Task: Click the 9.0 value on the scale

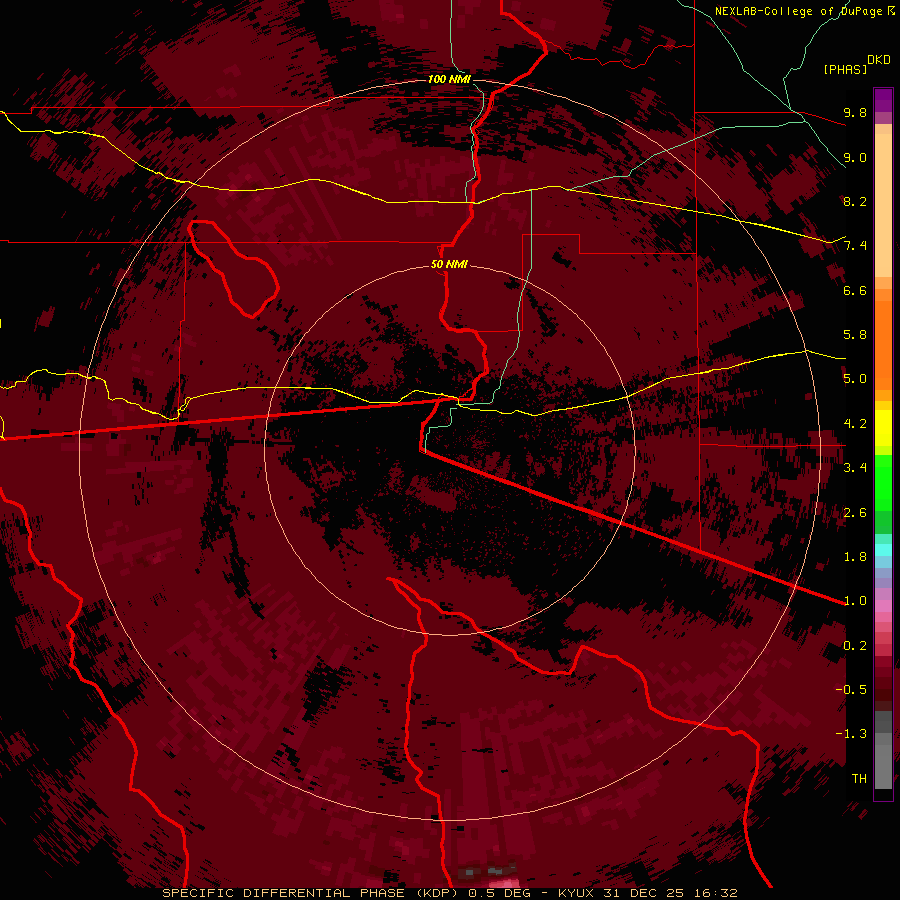Action: [x=855, y=157]
